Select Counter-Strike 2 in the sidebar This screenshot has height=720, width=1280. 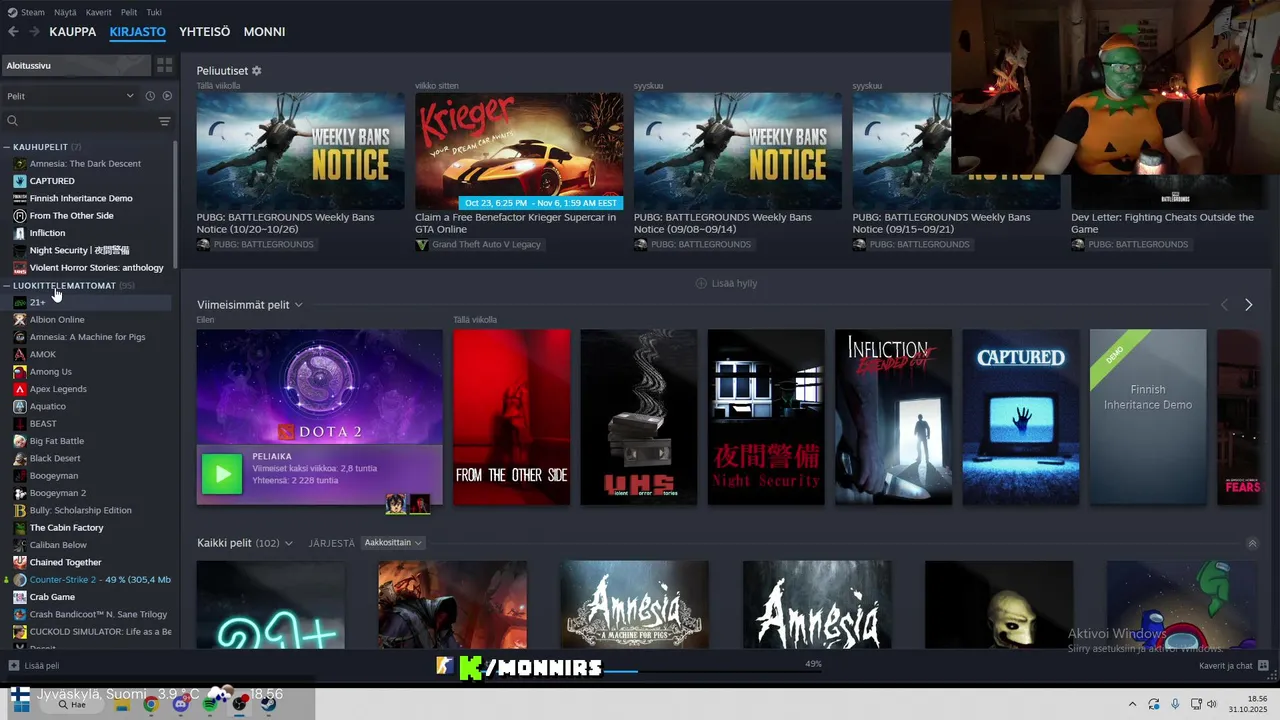coord(90,580)
